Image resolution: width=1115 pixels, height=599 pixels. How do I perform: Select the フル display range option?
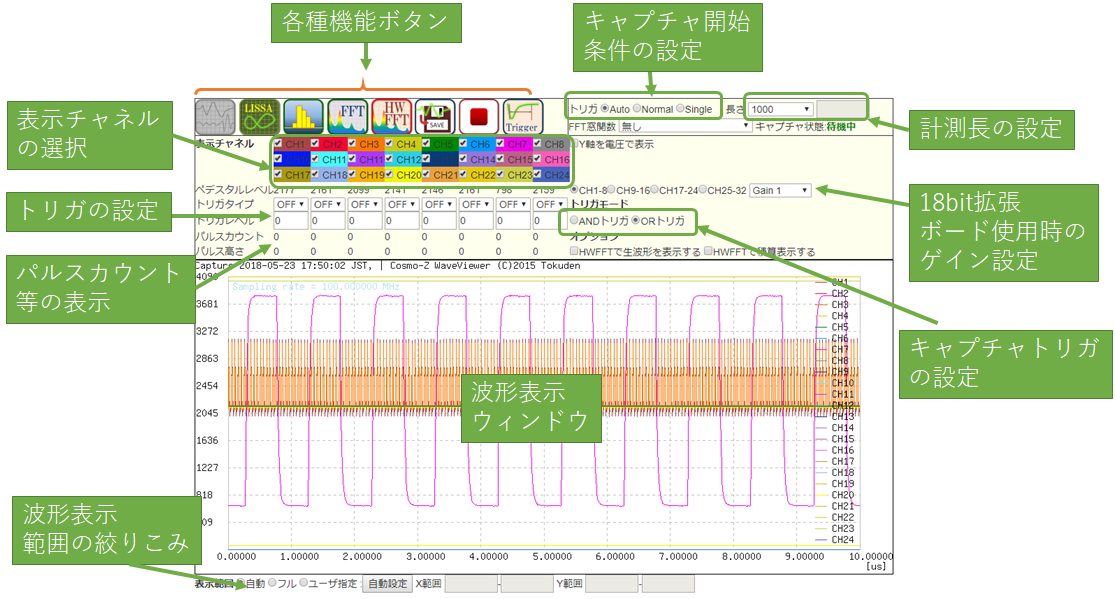coord(273,584)
